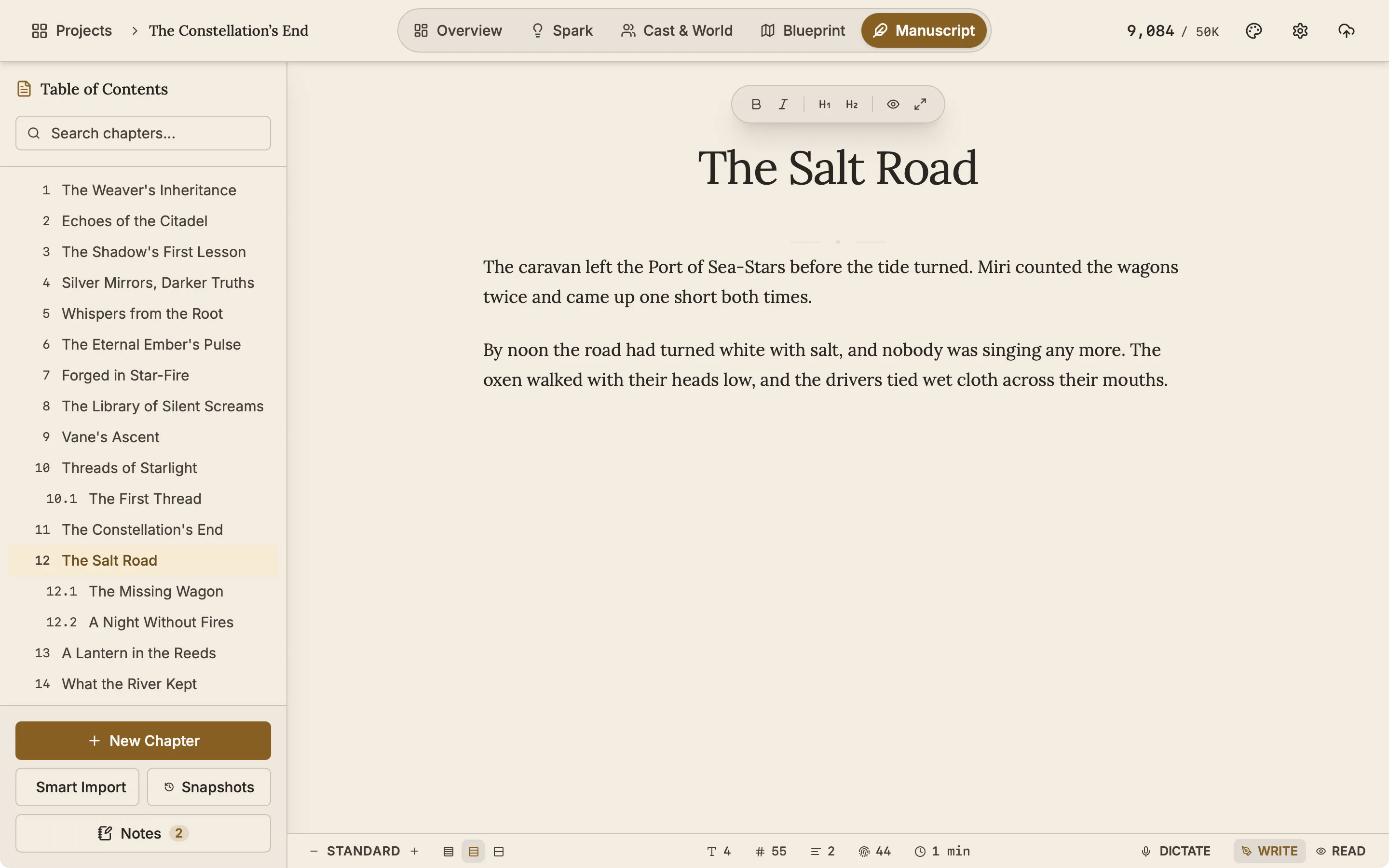
Task: Focus the Search chapters field
Action: (143, 133)
